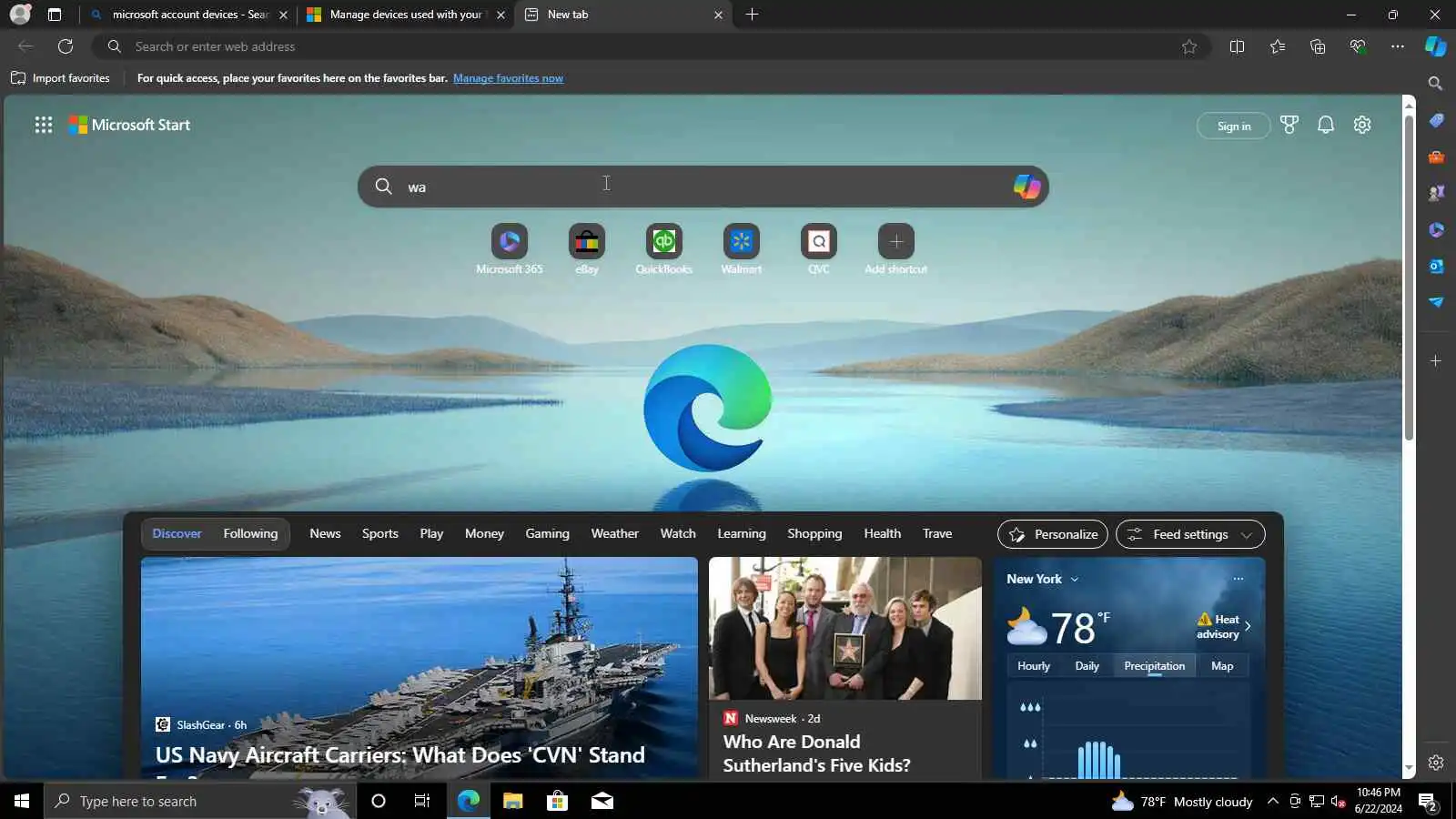Open split screen view
Image resolution: width=1456 pixels, height=819 pixels.
pos(1237,46)
